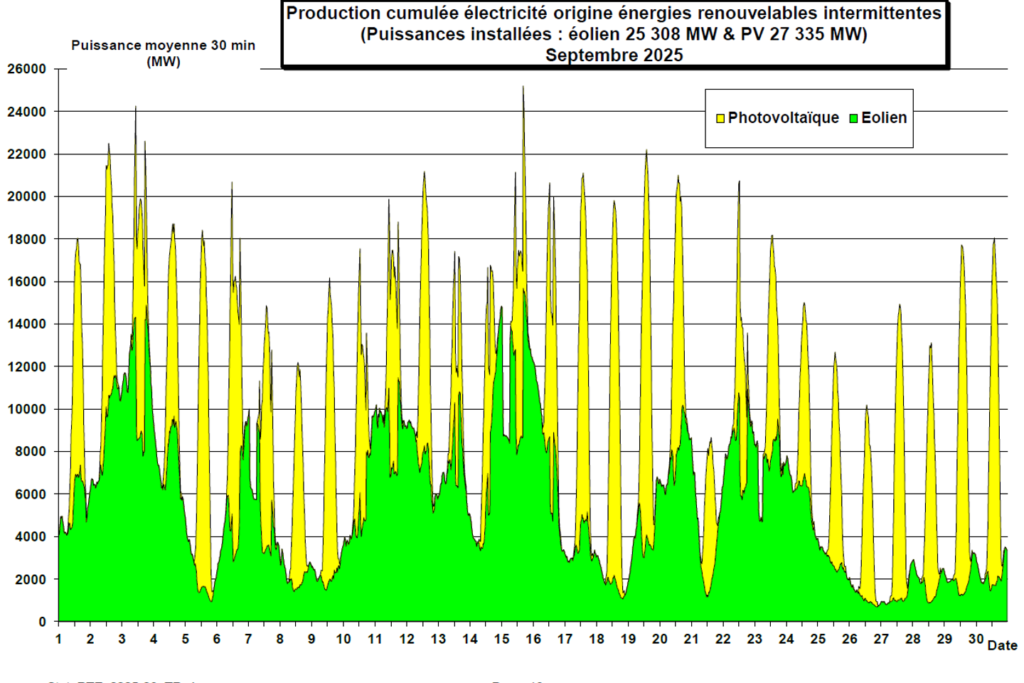
Task: Click the chart title's first line
Action: click(613, 14)
